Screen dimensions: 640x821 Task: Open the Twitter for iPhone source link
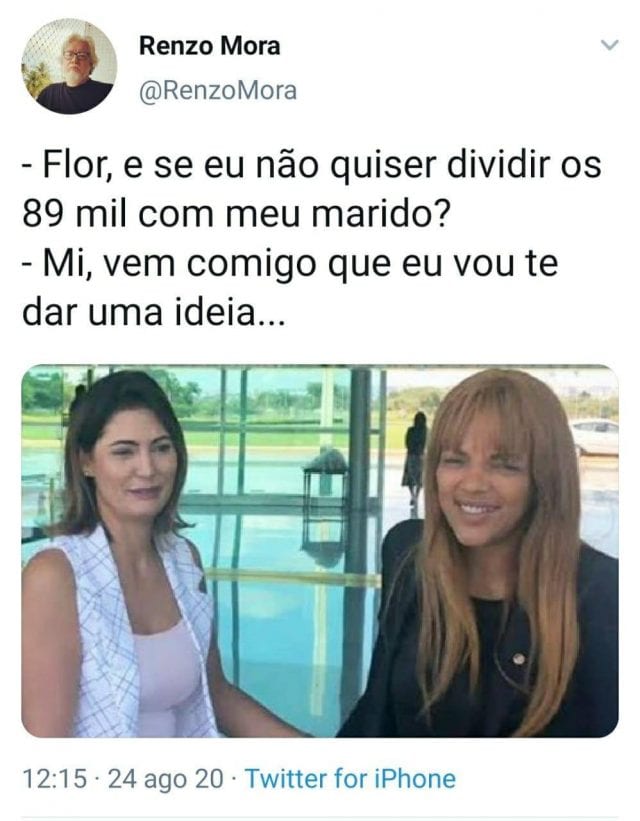350,779
